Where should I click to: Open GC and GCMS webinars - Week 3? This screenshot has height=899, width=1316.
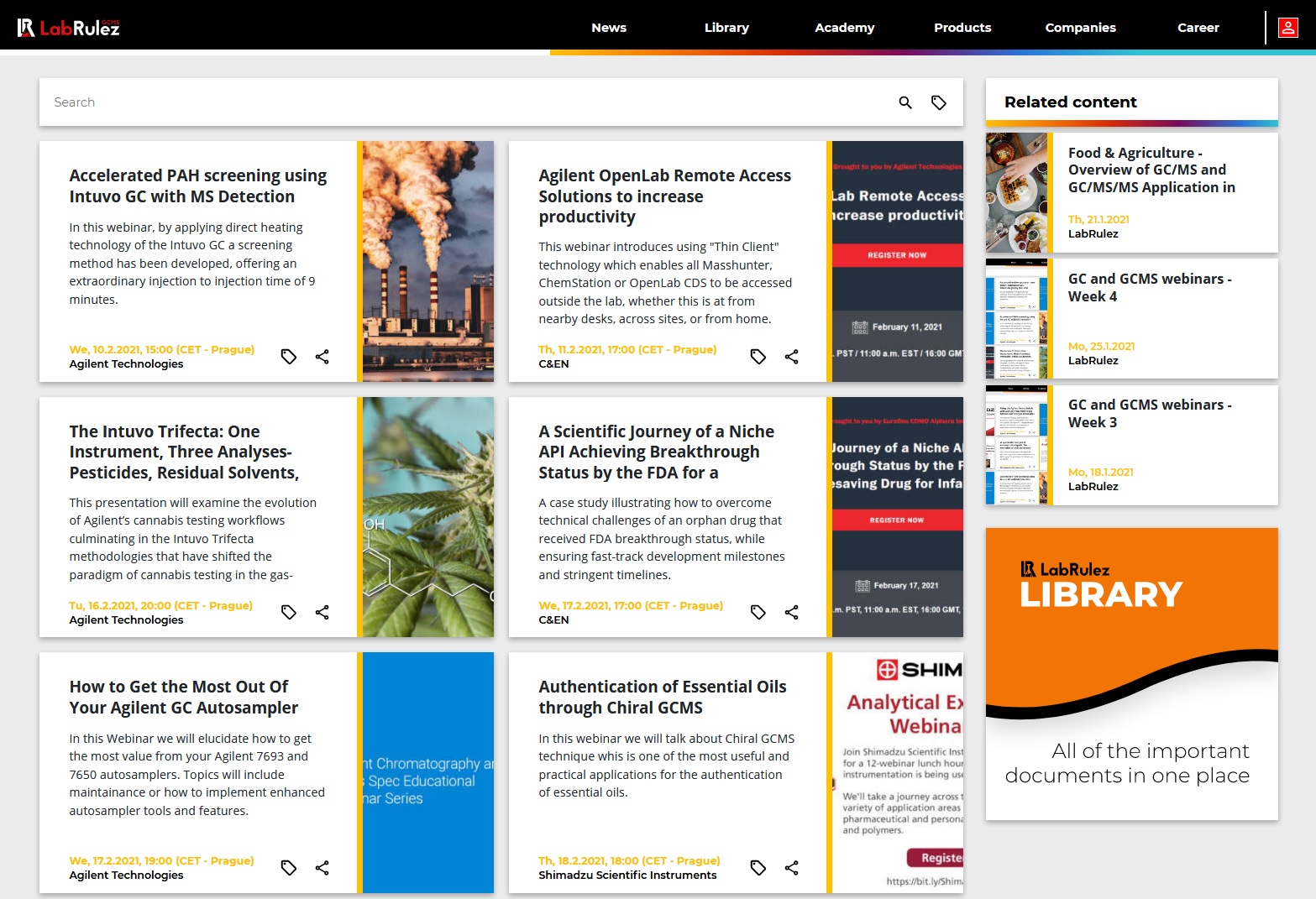pos(1150,413)
